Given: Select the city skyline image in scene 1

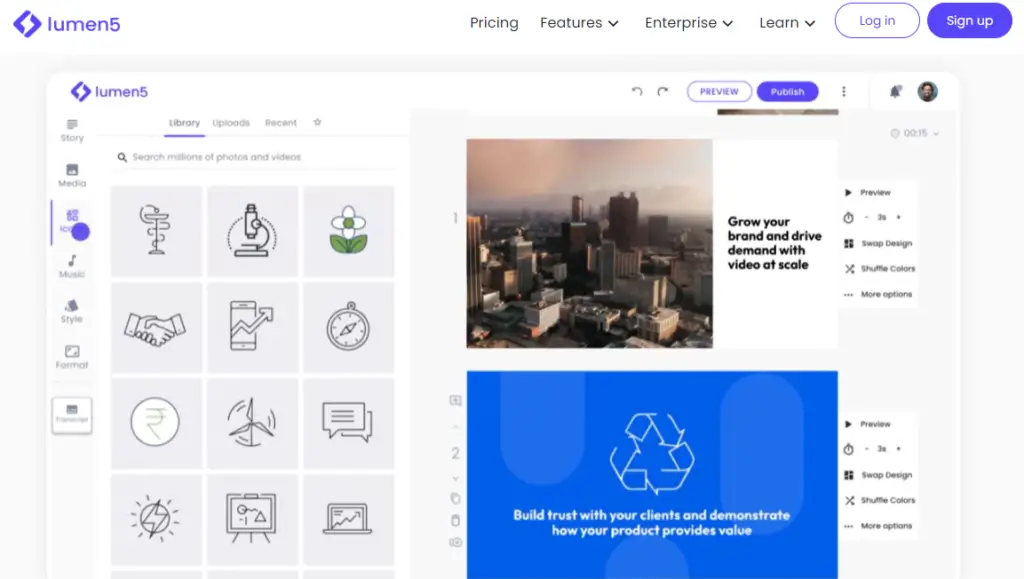Looking at the screenshot, I should (590, 243).
